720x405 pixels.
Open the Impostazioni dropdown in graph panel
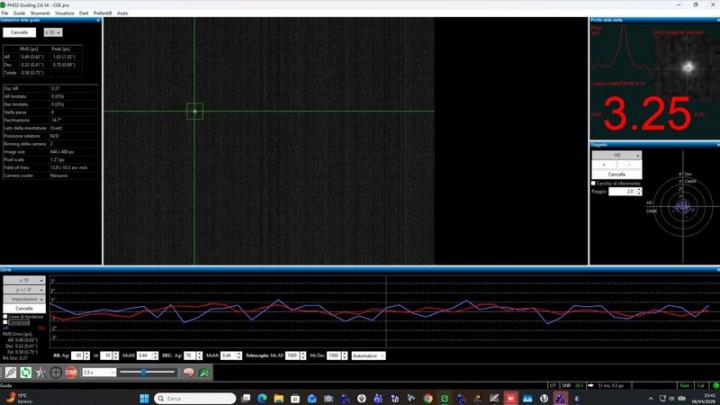point(24,299)
